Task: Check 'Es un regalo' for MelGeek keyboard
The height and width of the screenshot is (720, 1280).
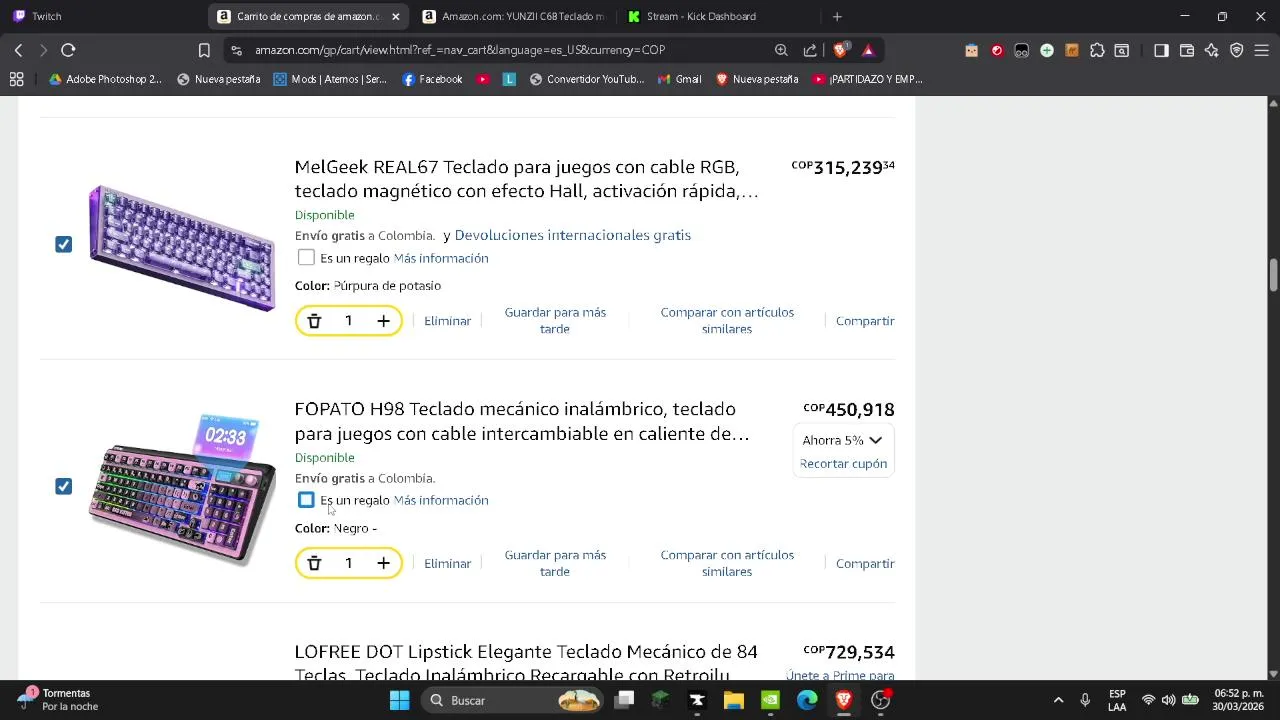Action: click(x=306, y=258)
